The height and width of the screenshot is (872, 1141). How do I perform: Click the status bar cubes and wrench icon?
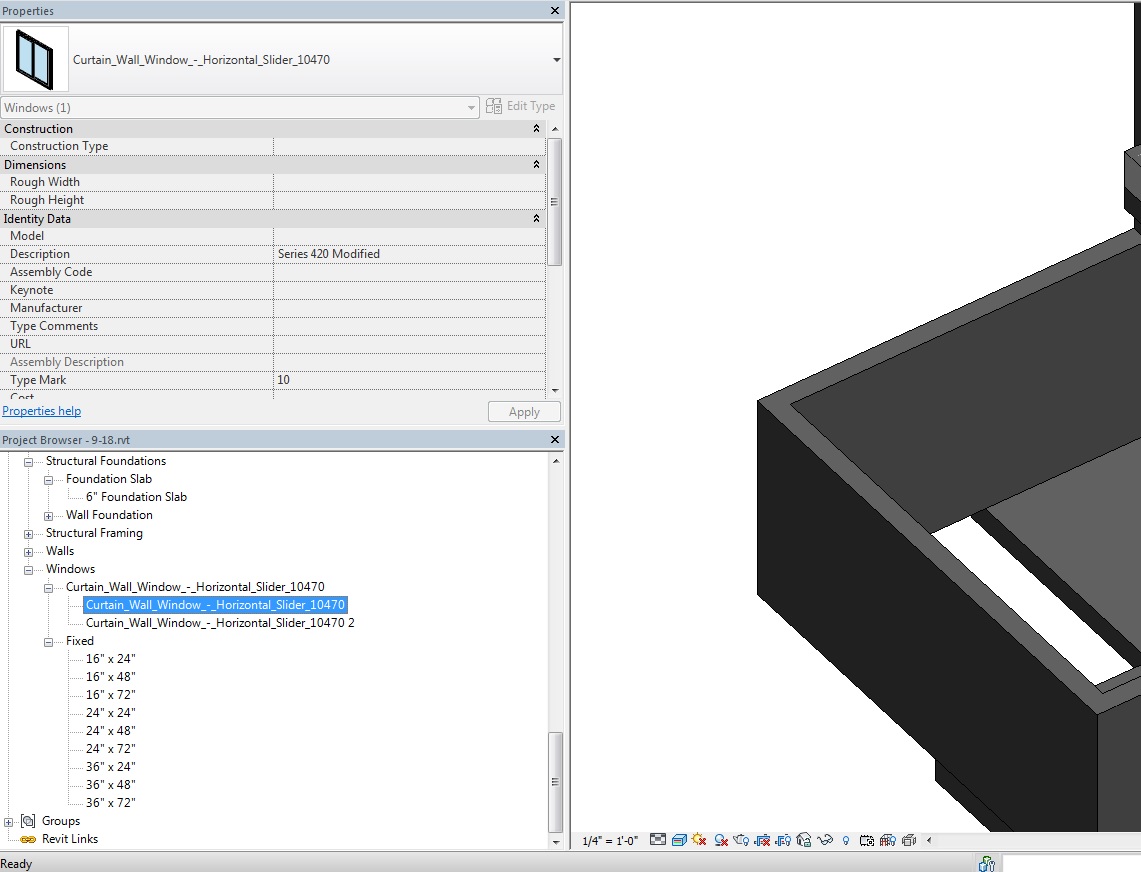[x=987, y=864]
